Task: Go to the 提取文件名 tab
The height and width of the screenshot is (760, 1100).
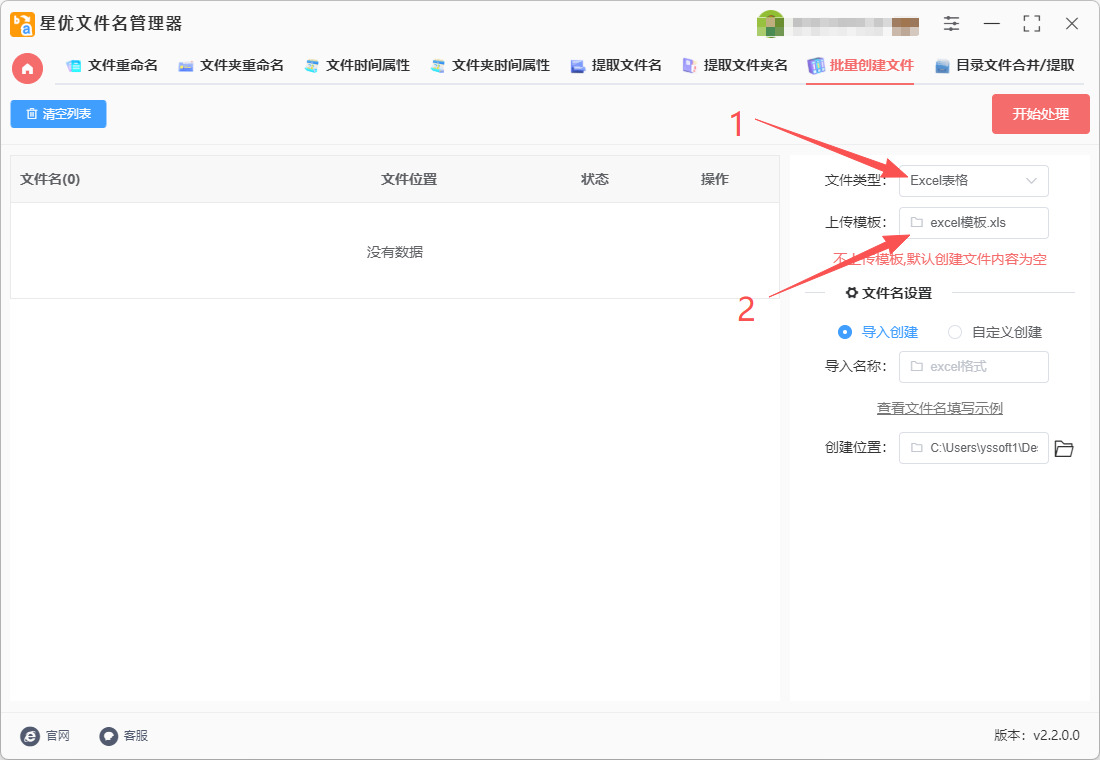Action: tap(616, 66)
